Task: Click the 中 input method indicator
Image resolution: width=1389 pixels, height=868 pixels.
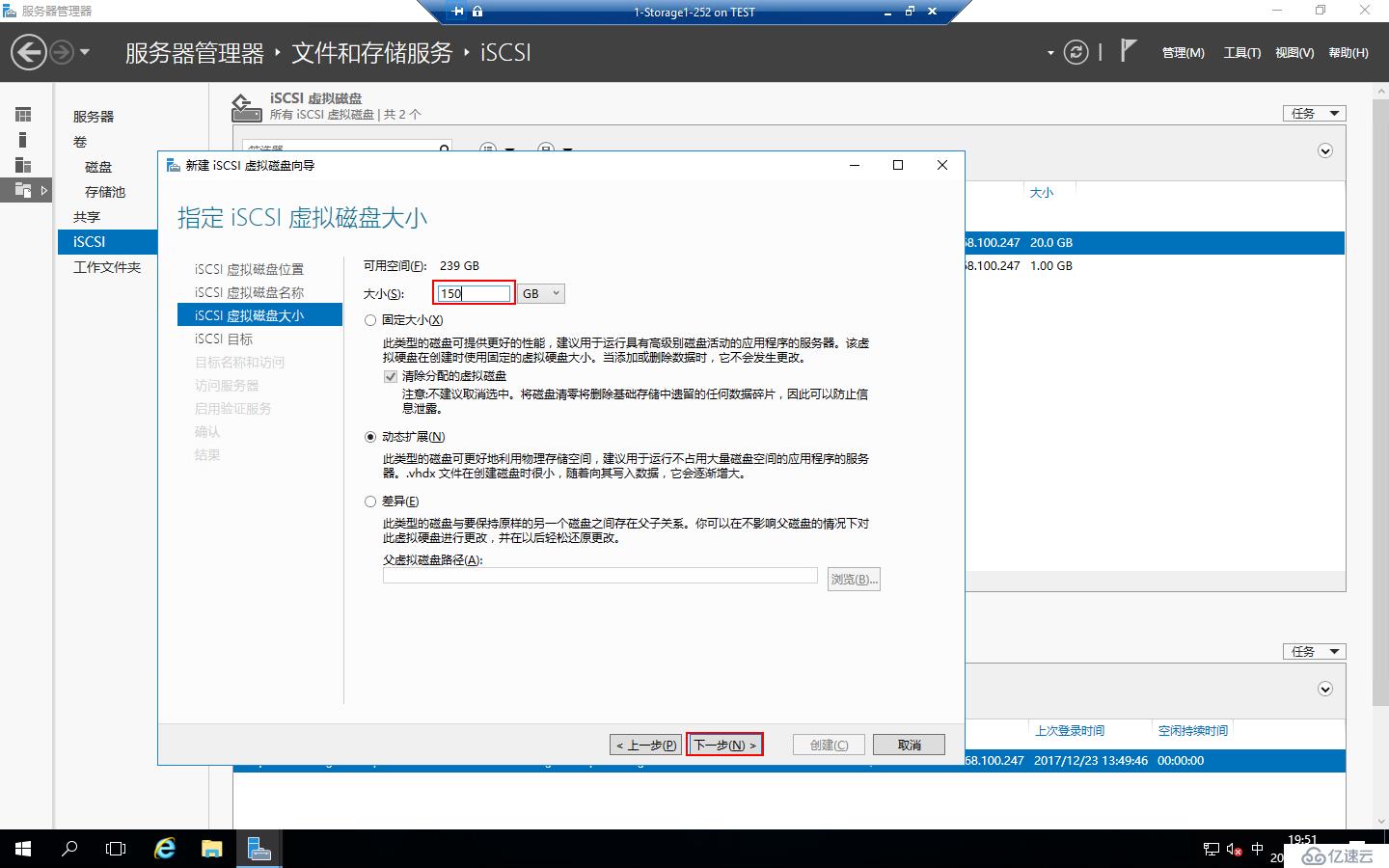Action: pos(1257,850)
